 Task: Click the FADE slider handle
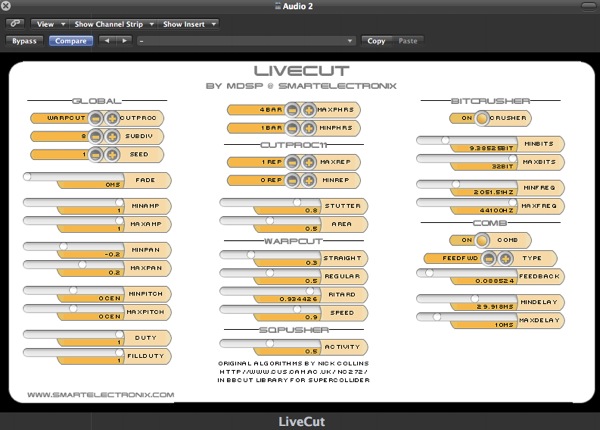click(x=27, y=177)
